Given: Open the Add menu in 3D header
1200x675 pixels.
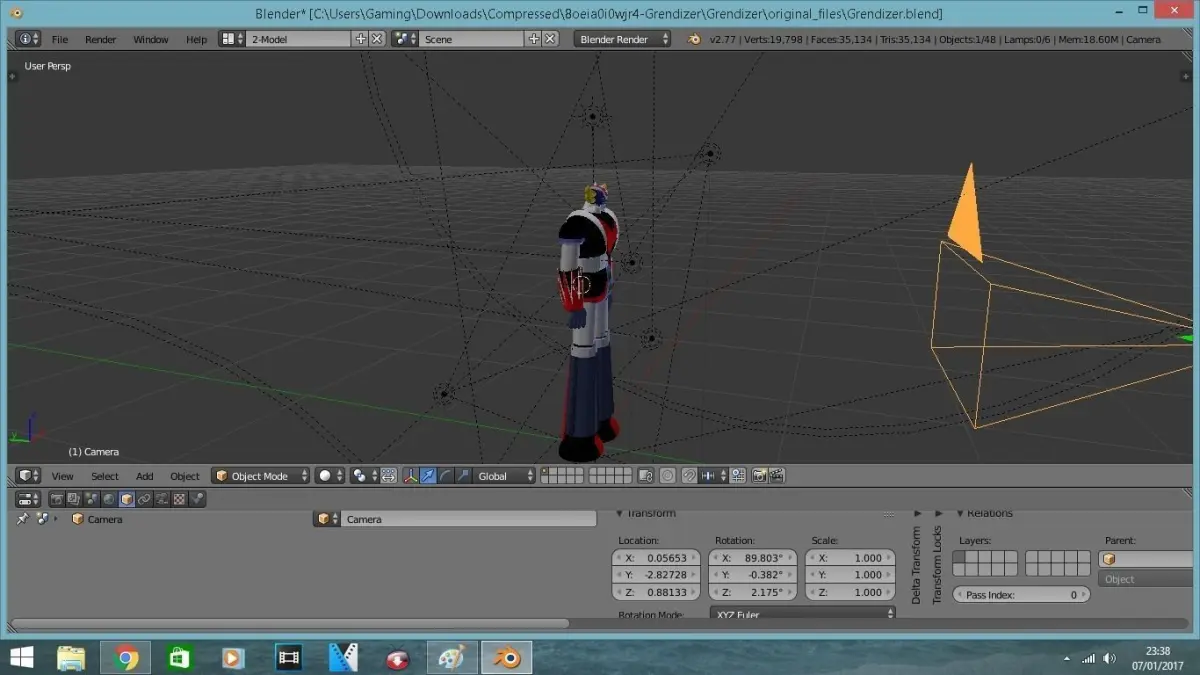Looking at the screenshot, I should tap(145, 476).
